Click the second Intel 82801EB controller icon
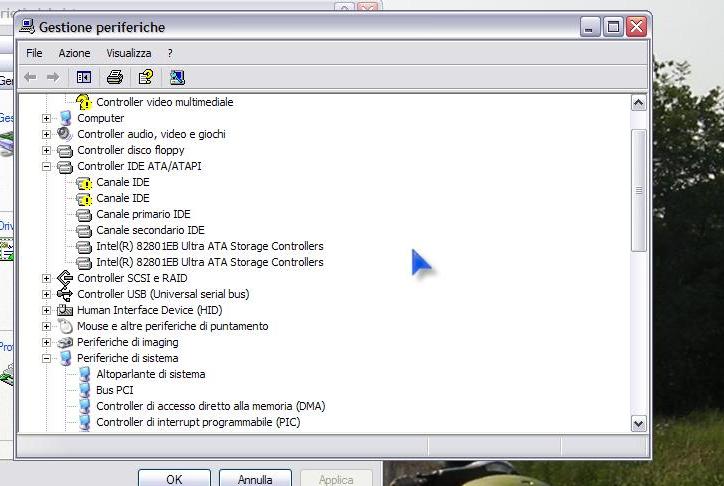 tap(84, 263)
